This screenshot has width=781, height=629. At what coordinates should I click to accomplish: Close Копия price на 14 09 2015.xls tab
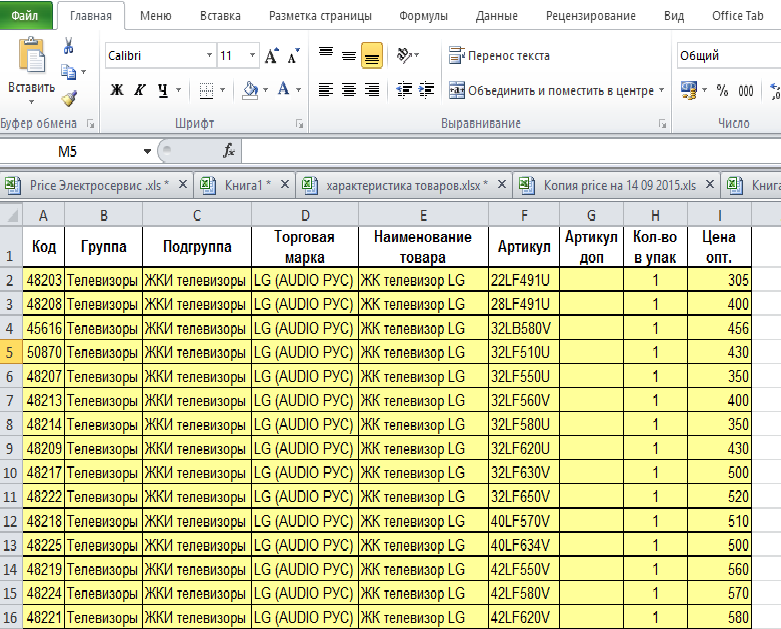point(710,185)
